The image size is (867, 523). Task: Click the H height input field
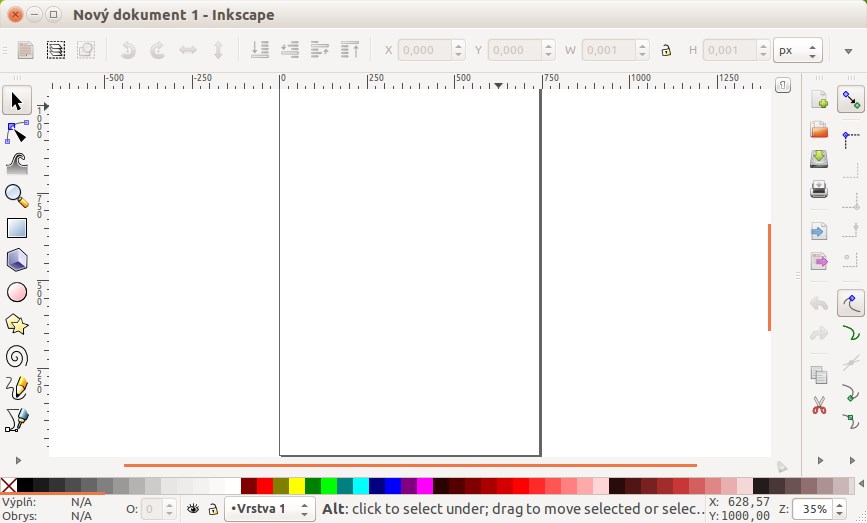click(x=729, y=50)
